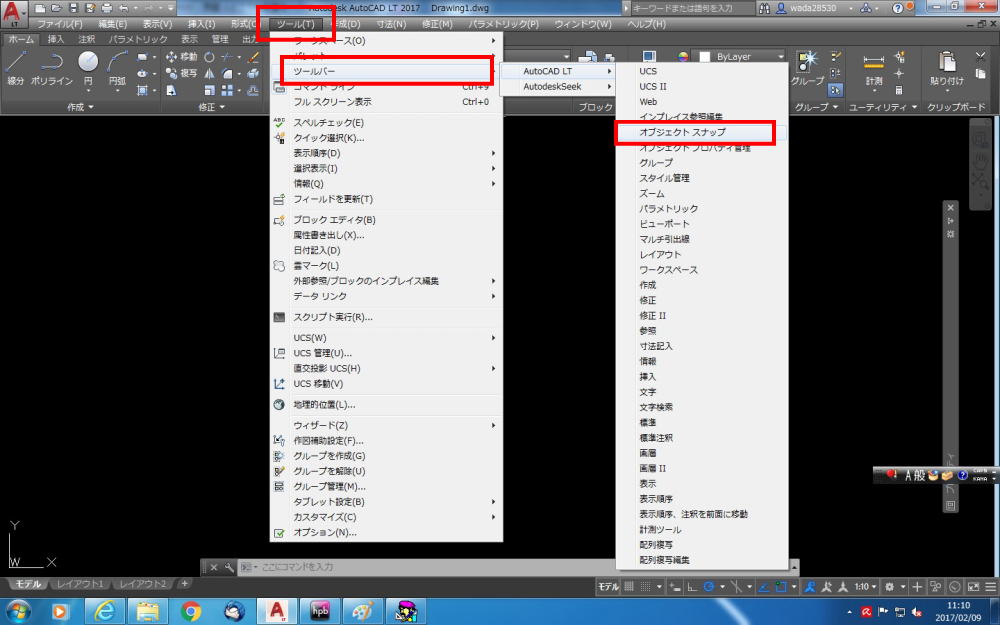Select the Circle (円) drawing tool
This screenshot has height=625, width=1000.
[88, 68]
